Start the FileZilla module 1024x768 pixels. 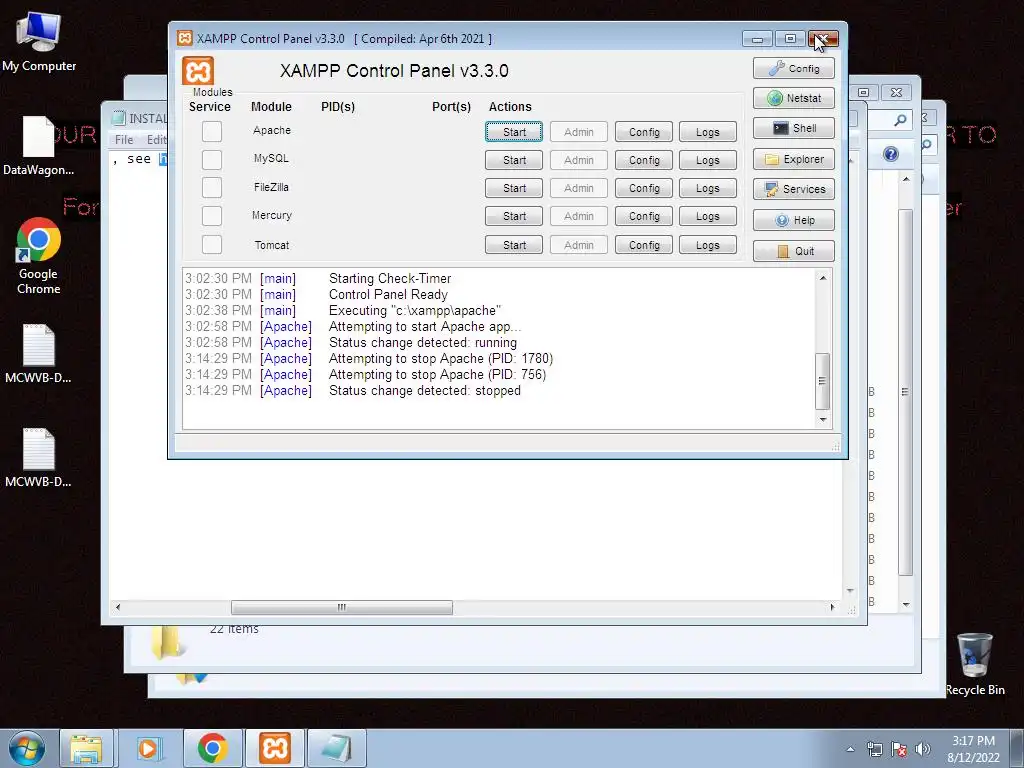(514, 188)
